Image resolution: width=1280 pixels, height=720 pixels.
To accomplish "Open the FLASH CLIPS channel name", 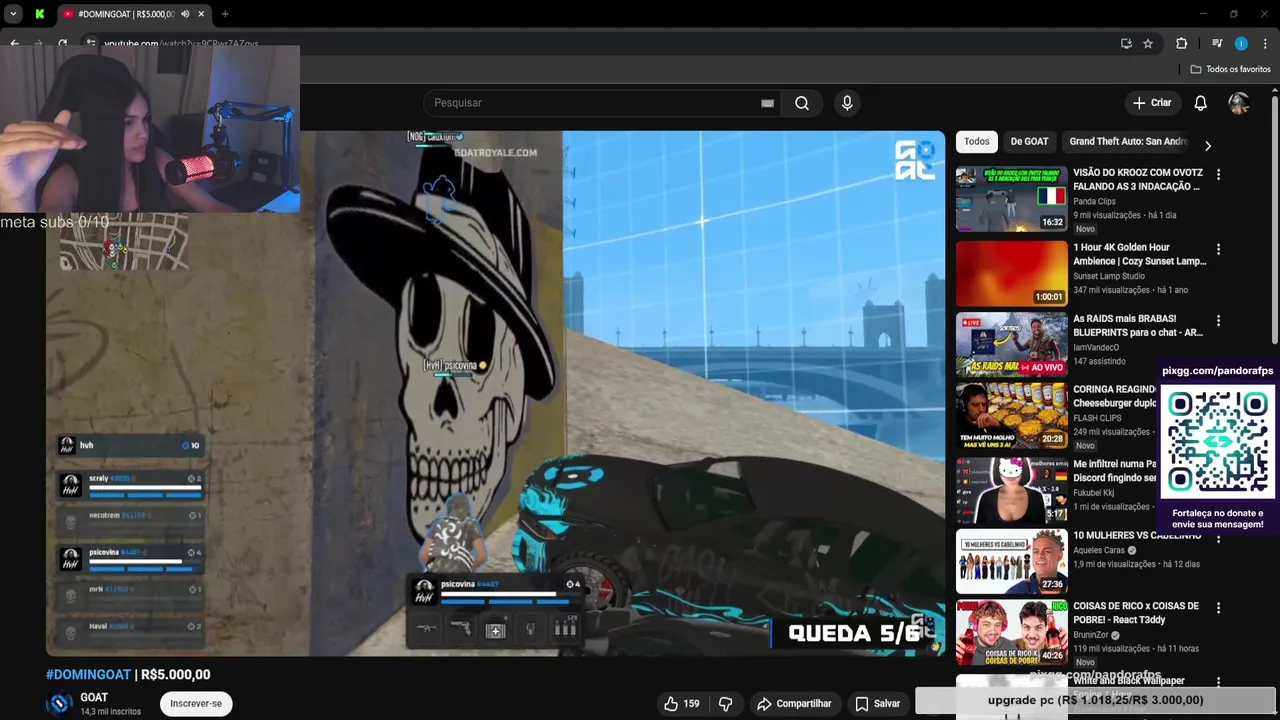I will (x=1097, y=418).
